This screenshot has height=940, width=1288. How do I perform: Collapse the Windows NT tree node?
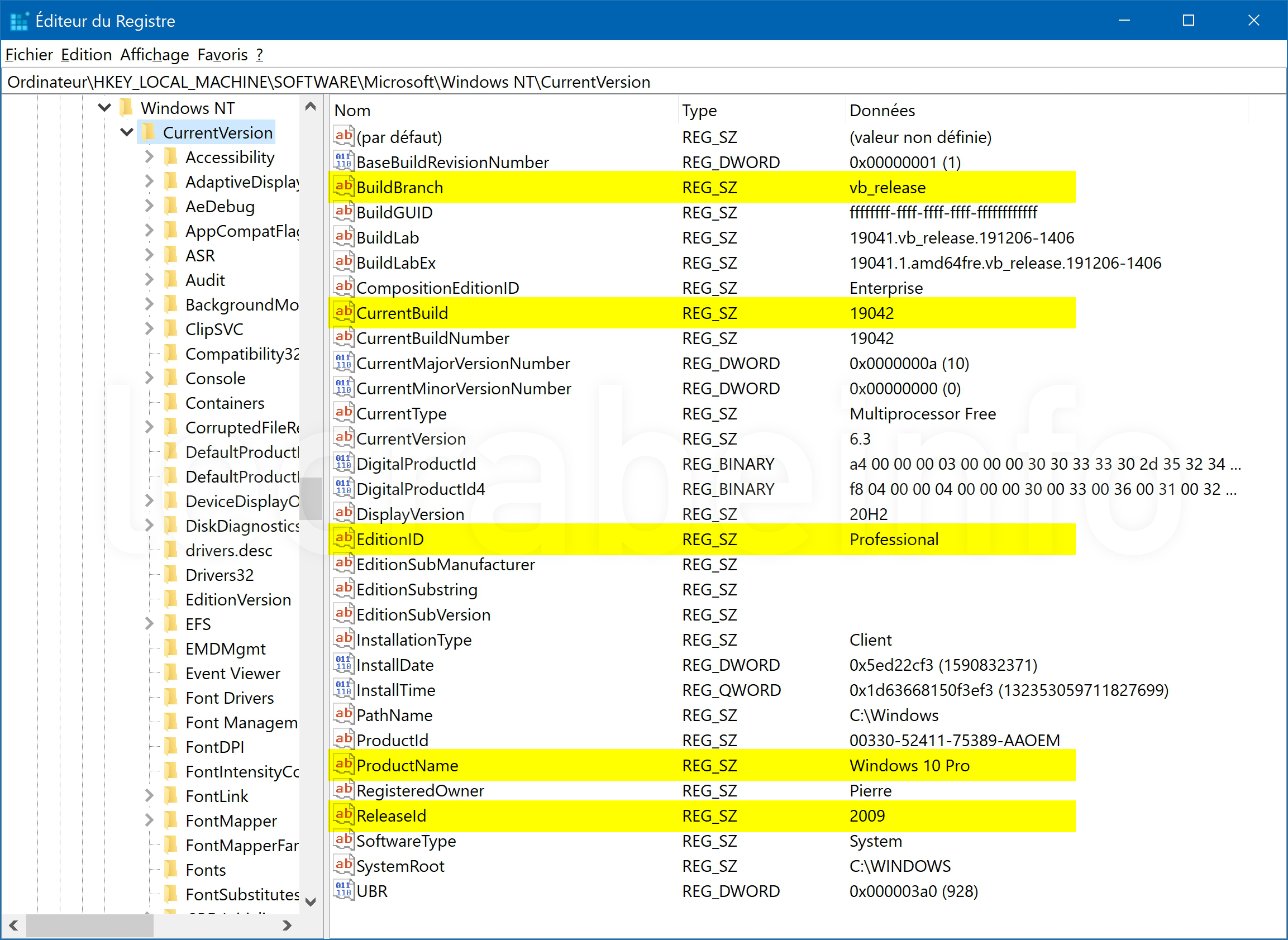tap(104, 108)
